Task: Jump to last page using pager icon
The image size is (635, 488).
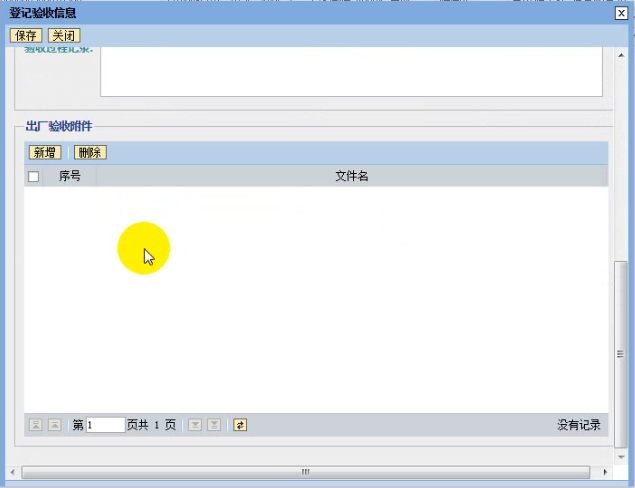Action: [x=213, y=425]
